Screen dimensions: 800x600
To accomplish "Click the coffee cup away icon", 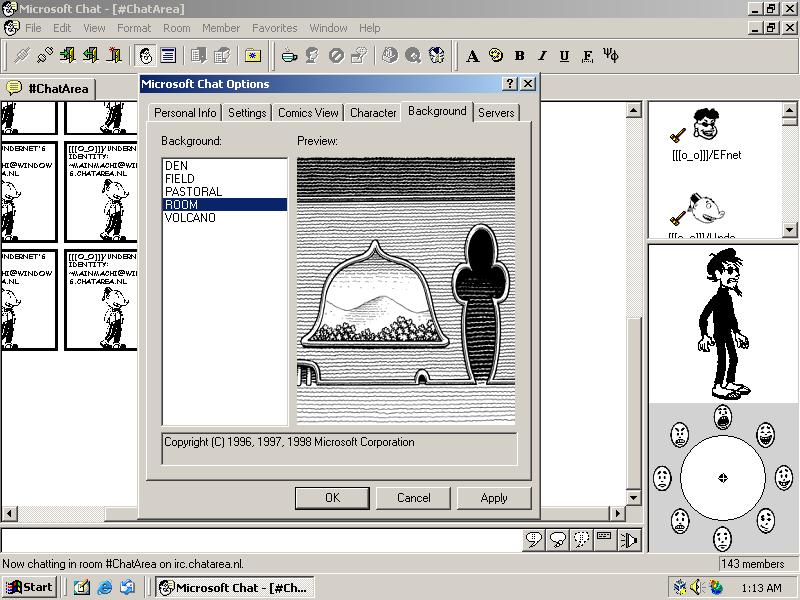I will (x=290, y=56).
